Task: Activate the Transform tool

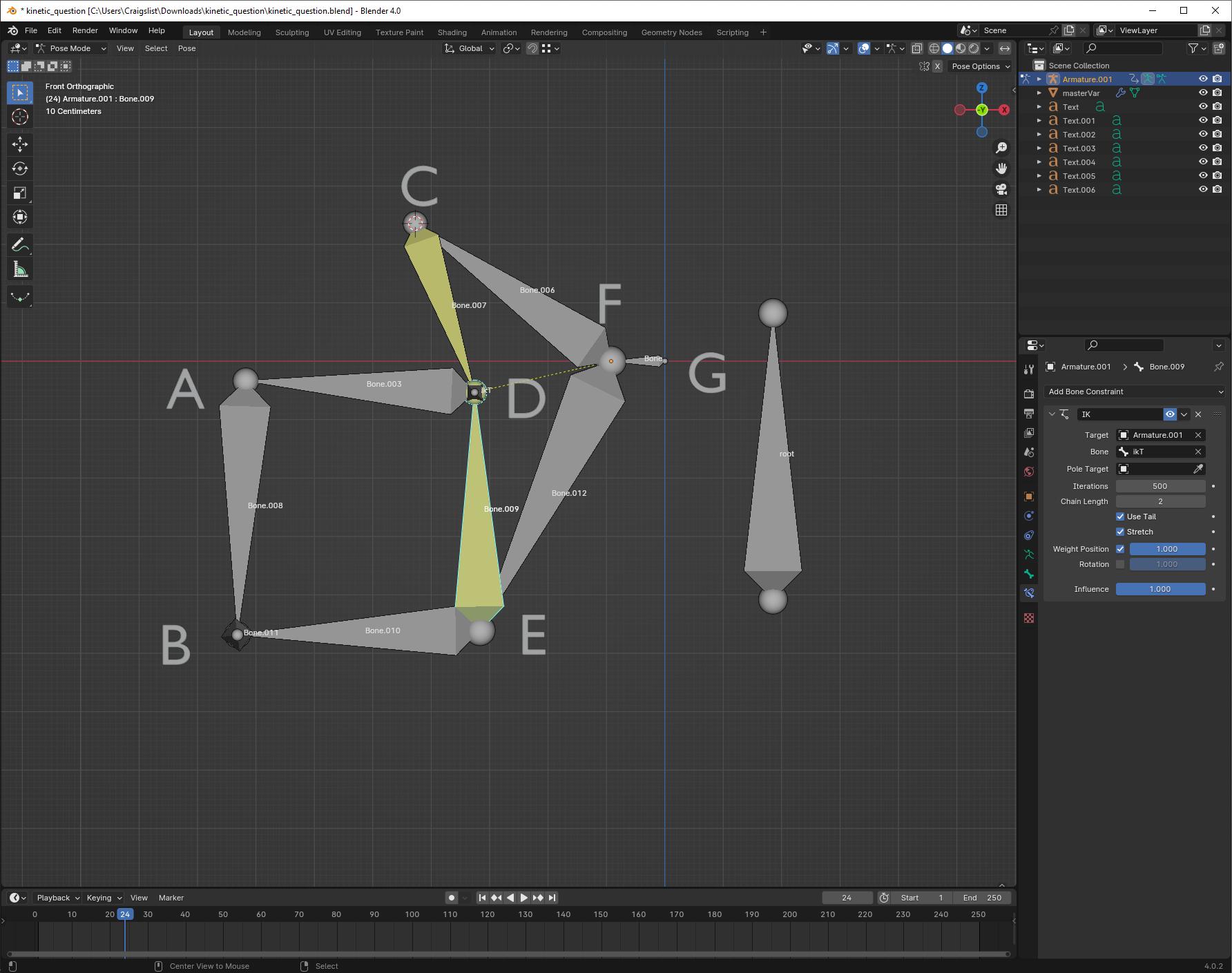Action: click(20, 218)
